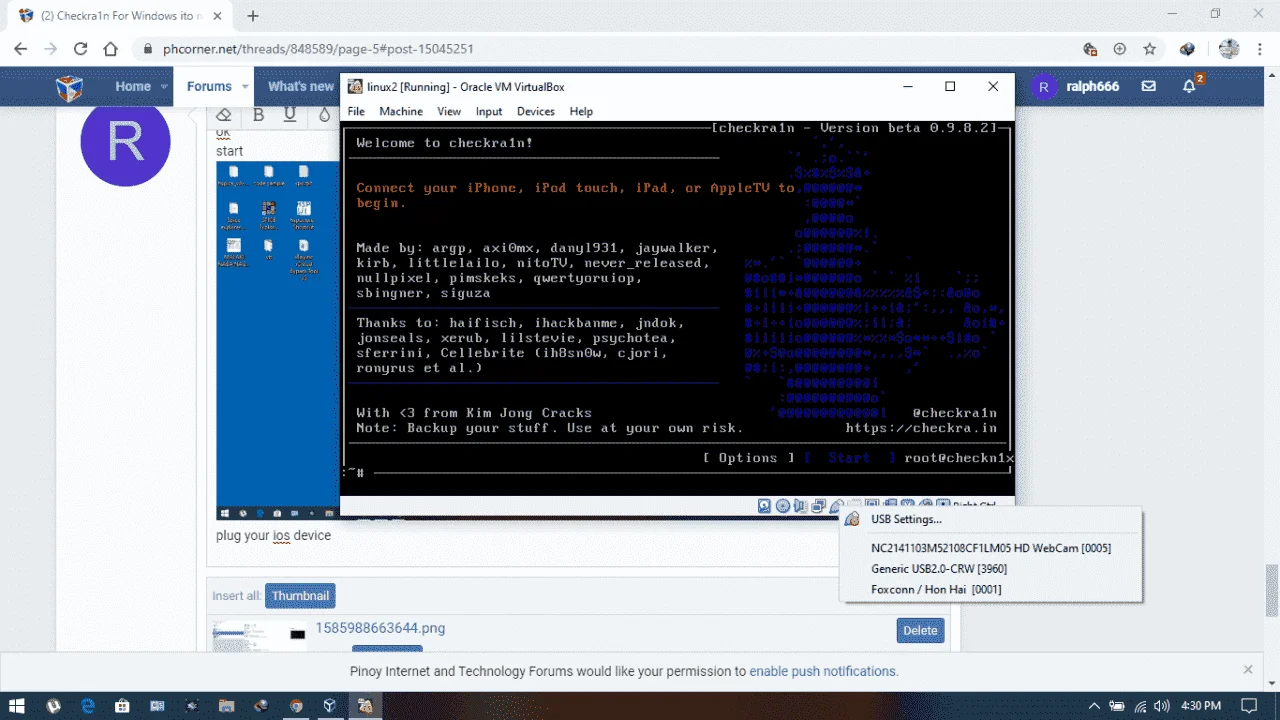Open File Explorer from the taskbar
The image size is (1280, 720).
coord(226,706)
